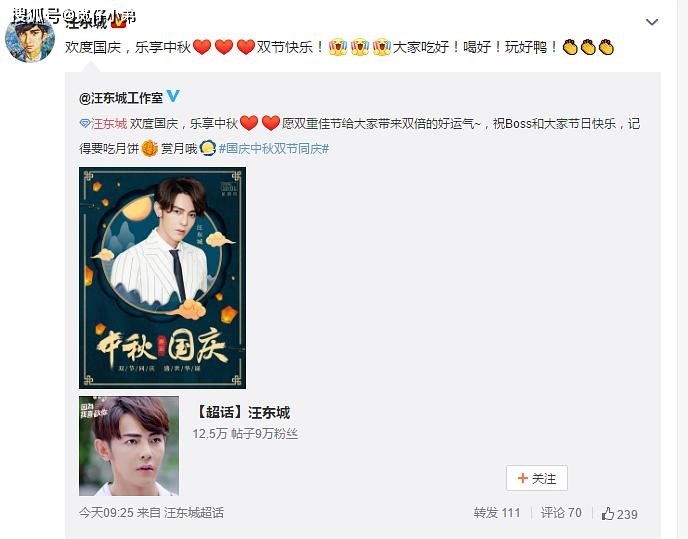Click the plus icon in the follow button
The image size is (688, 539).
(x=522, y=478)
